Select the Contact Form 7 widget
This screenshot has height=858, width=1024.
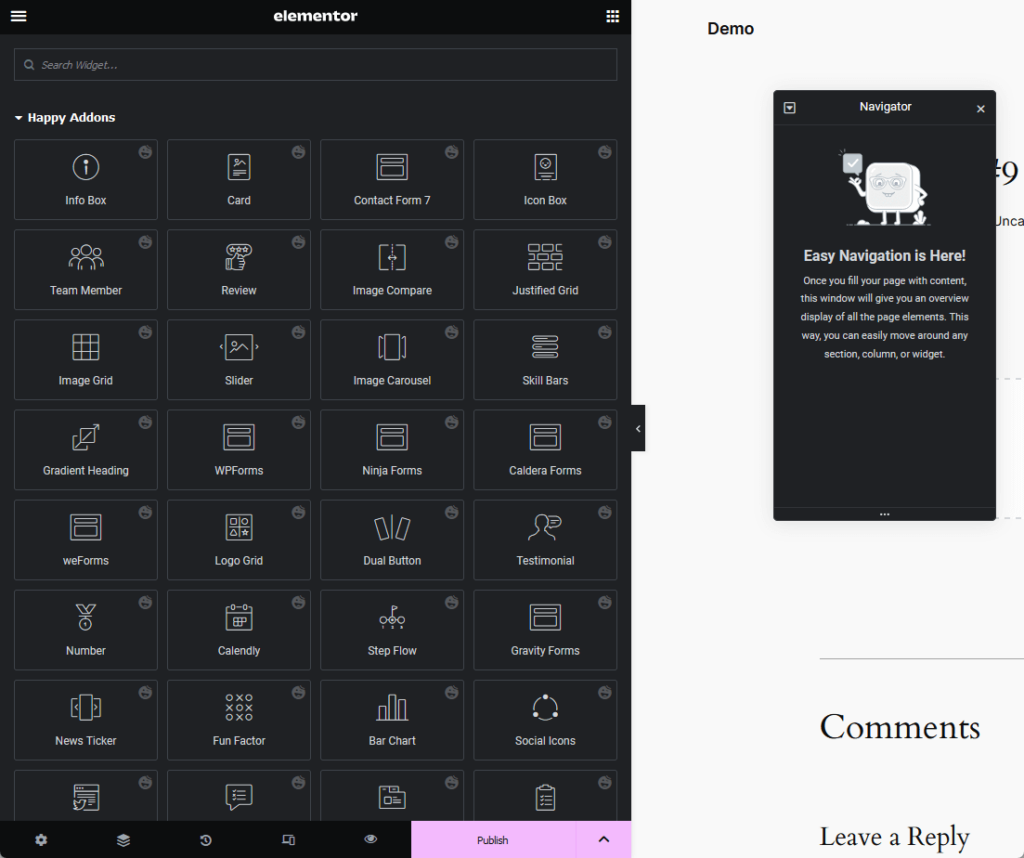coord(392,180)
